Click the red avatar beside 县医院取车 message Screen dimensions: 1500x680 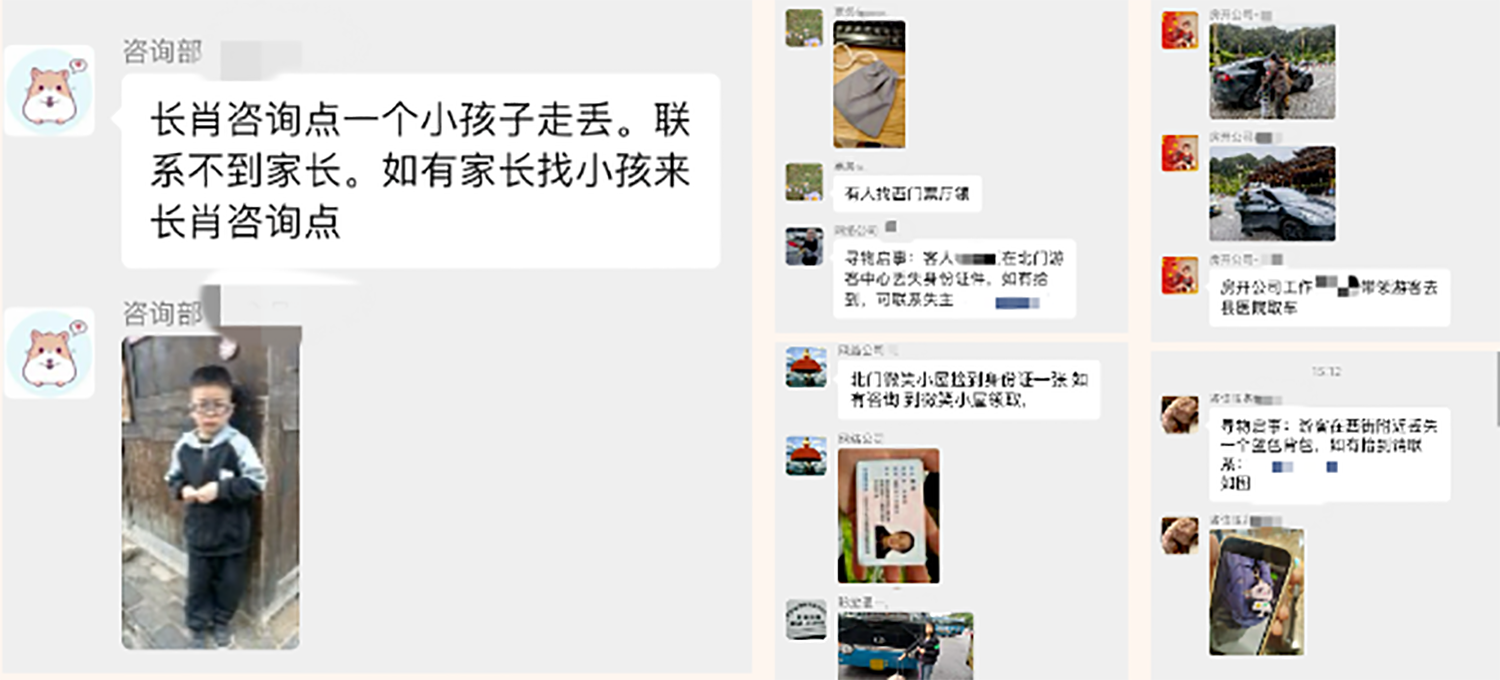[x=1180, y=275]
